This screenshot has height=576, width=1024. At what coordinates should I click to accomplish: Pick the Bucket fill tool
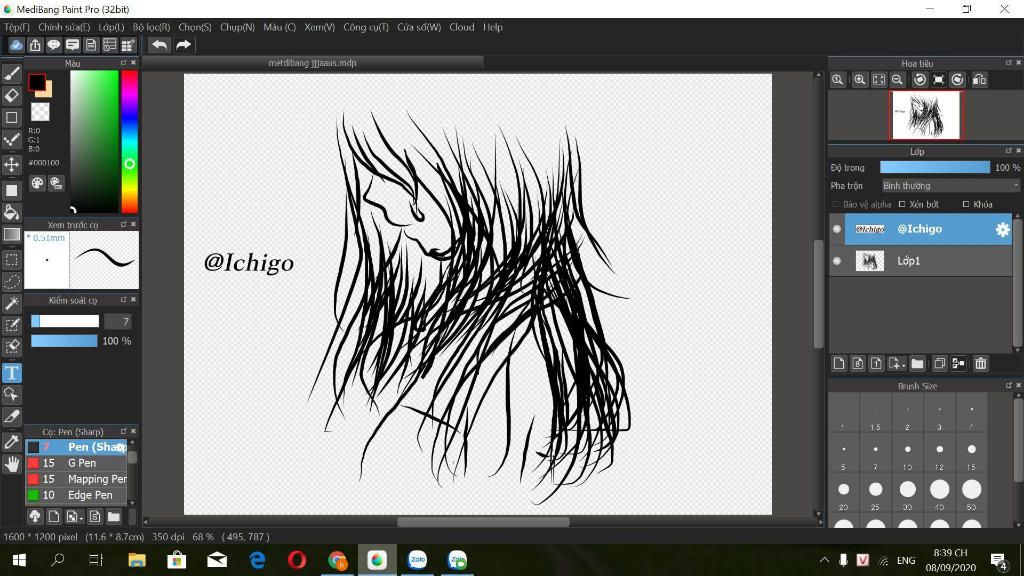point(12,212)
